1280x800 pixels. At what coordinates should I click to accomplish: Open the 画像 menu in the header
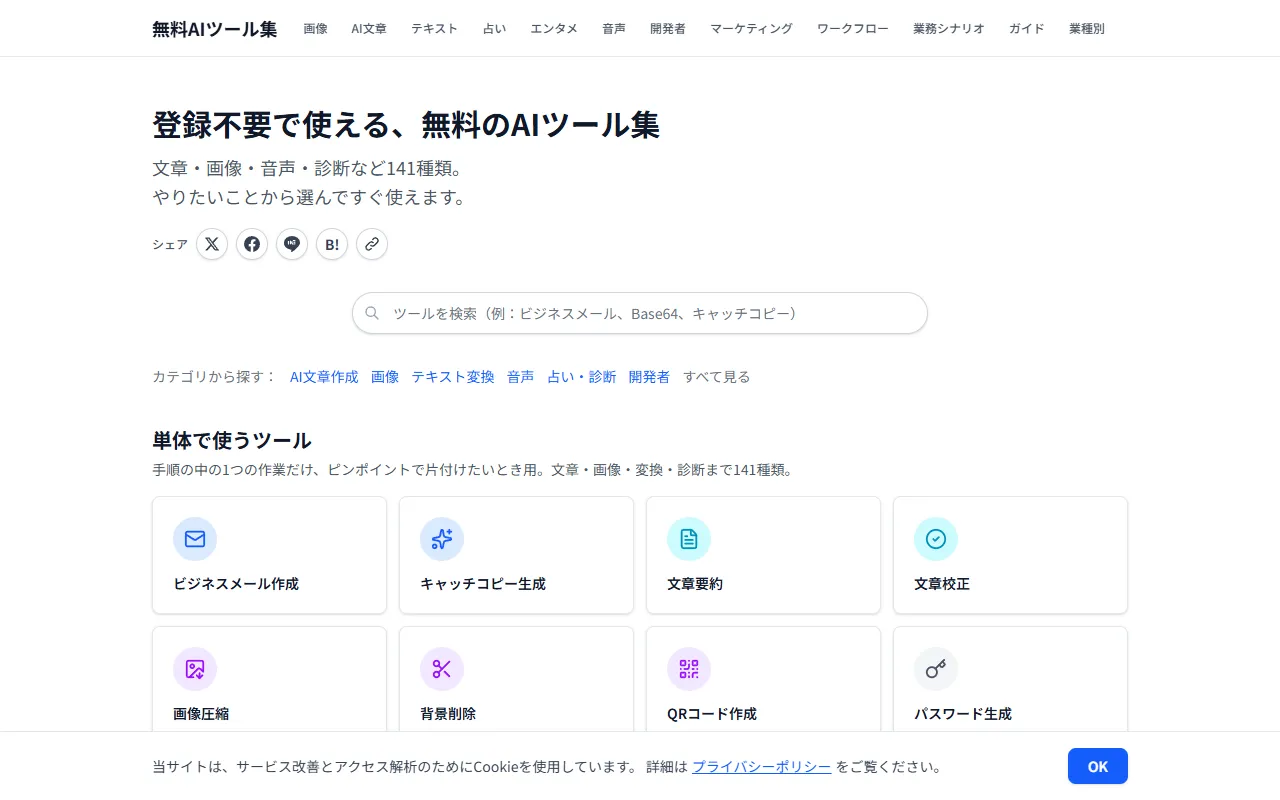point(316,29)
